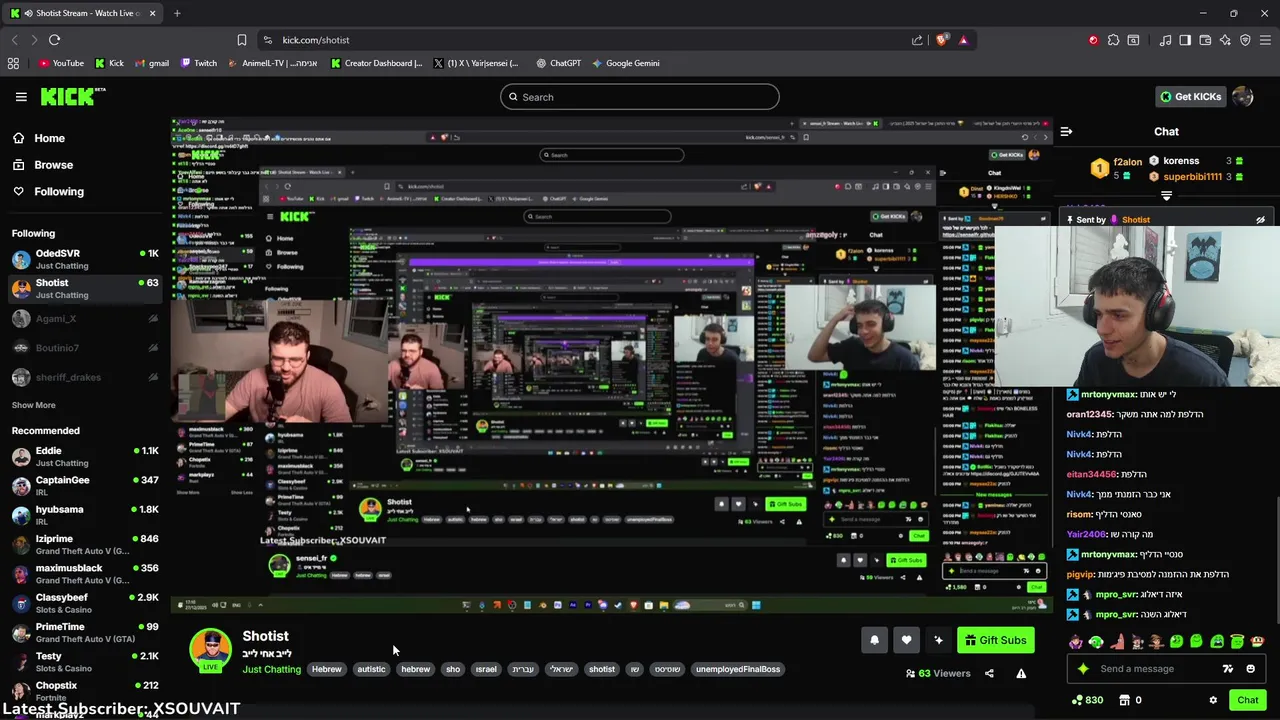Open the user profile avatar menu

tap(1243, 97)
